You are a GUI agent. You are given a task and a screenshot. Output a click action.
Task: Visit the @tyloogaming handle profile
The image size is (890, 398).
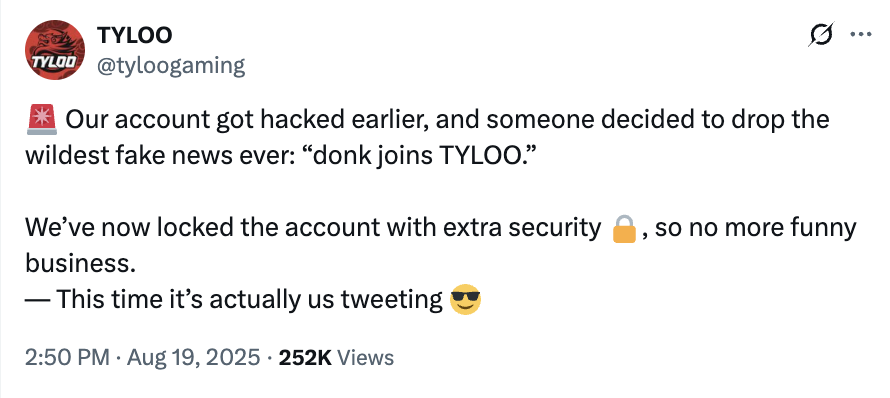click(171, 65)
